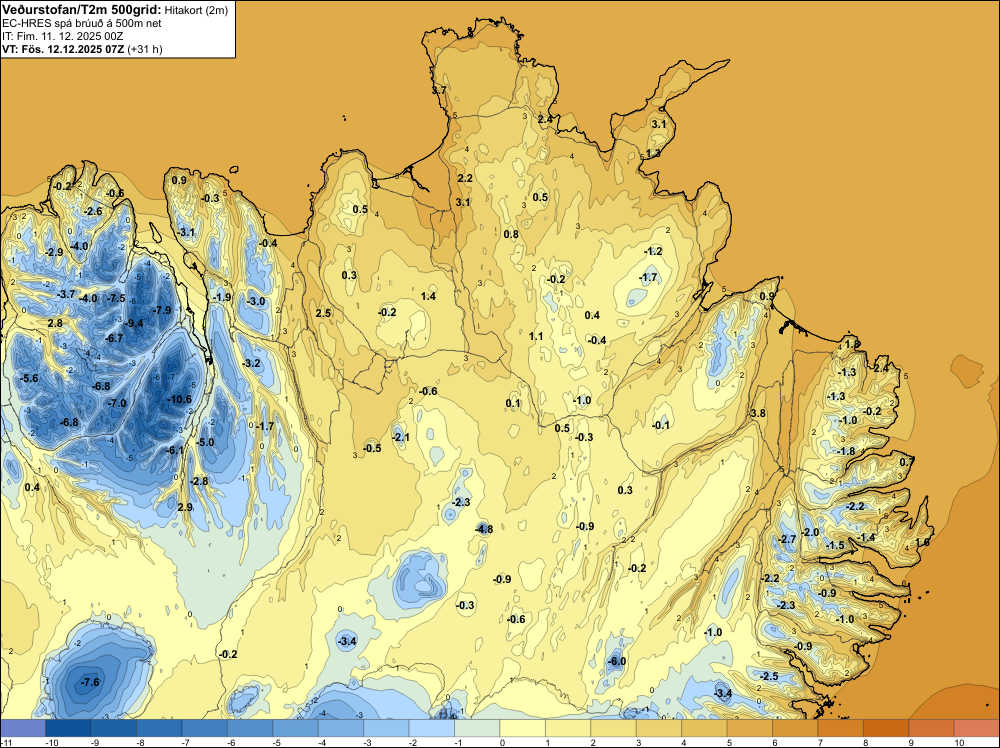Click the '-1.5' temperature label
Screen dimensions: 1000x748
click(x=834, y=545)
